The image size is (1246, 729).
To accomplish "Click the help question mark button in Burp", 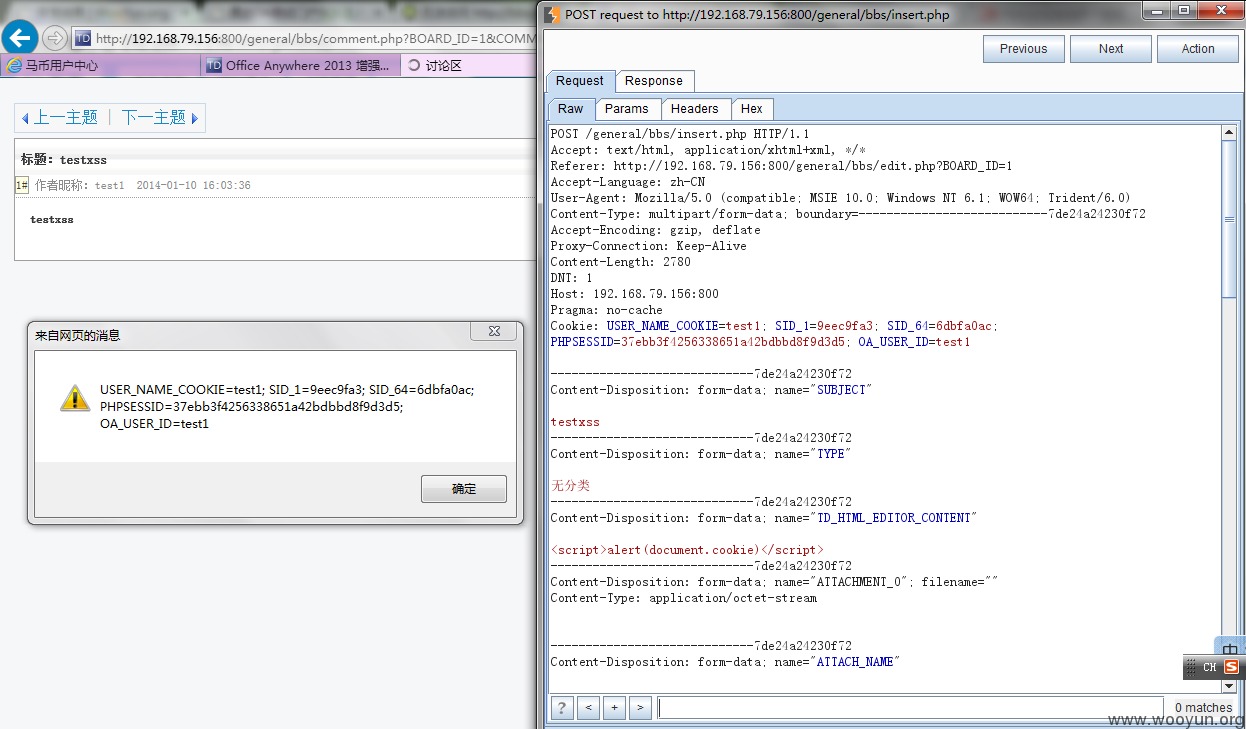I will click(x=563, y=707).
